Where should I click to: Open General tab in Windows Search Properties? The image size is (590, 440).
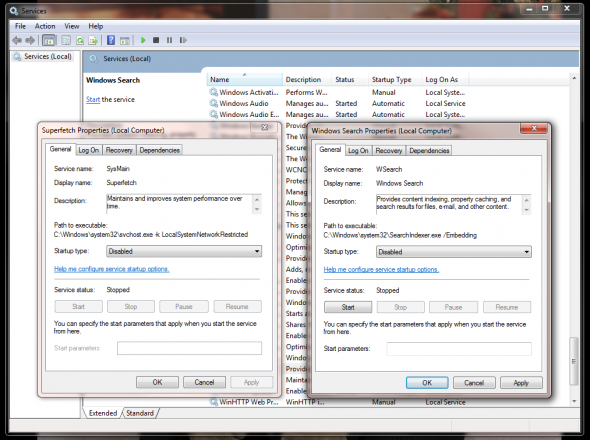pos(330,149)
